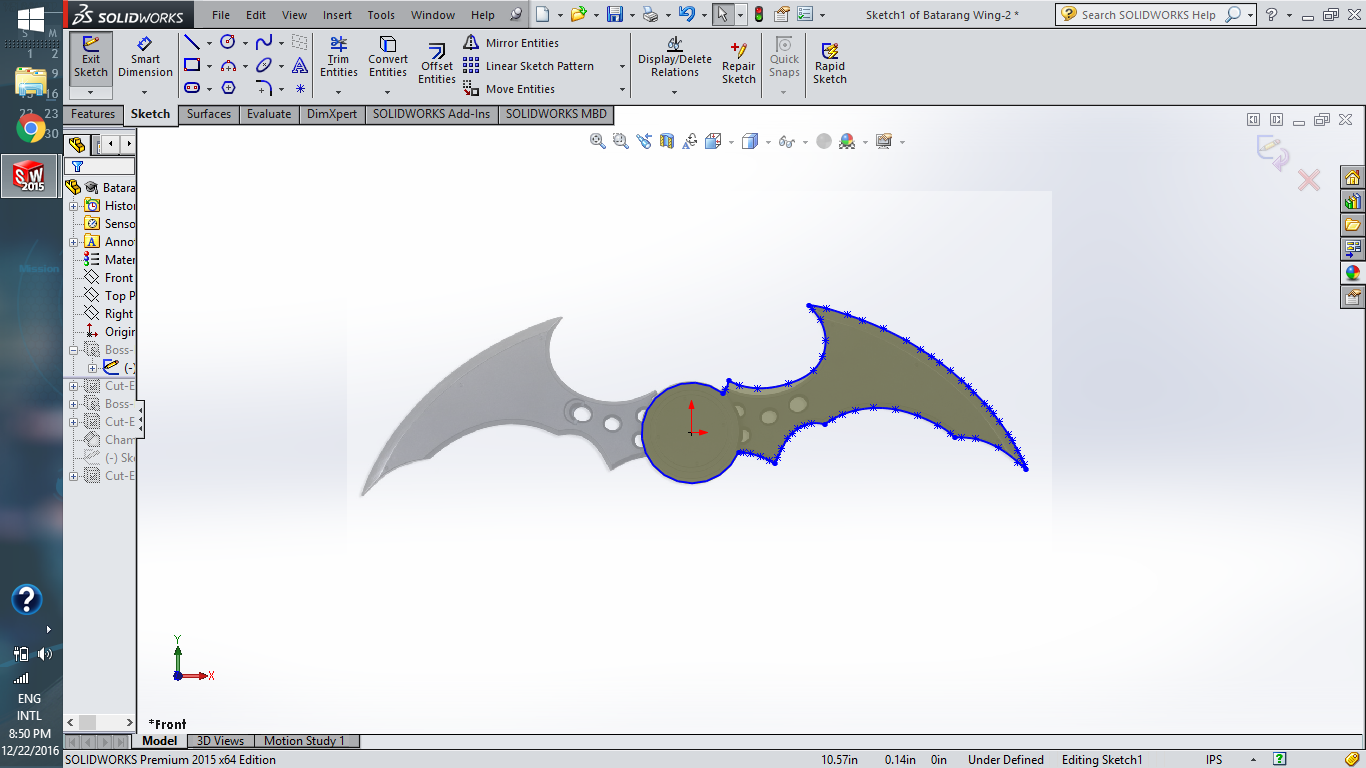Viewport: 1366px width, 768px height.
Task: Select the Straight Slot tool
Action: (192, 88)
